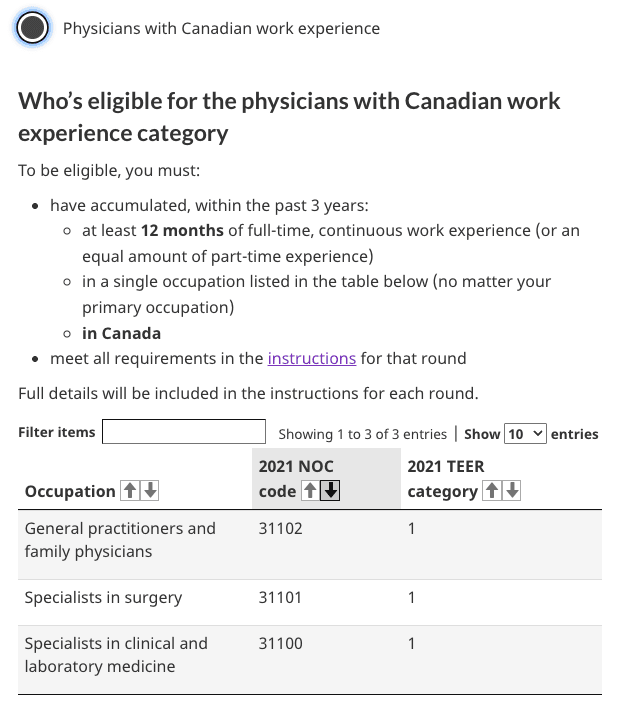Click NOC code 31101 cell
621x710 pixels.
[280, 597]
